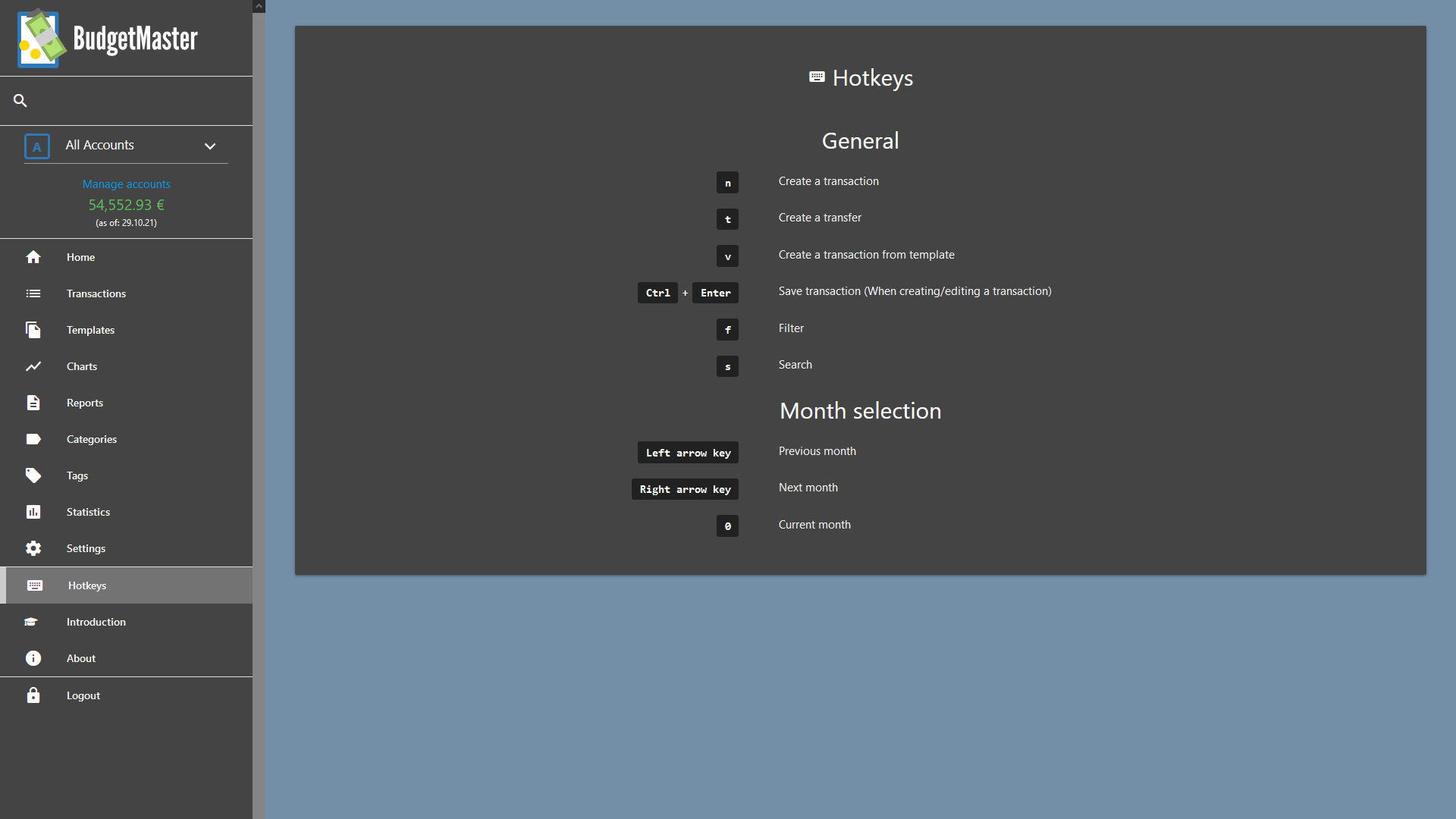Open the Tags menu entry
The height and width of the screenshot is (819, 1456).
click(x=126, y=475)
